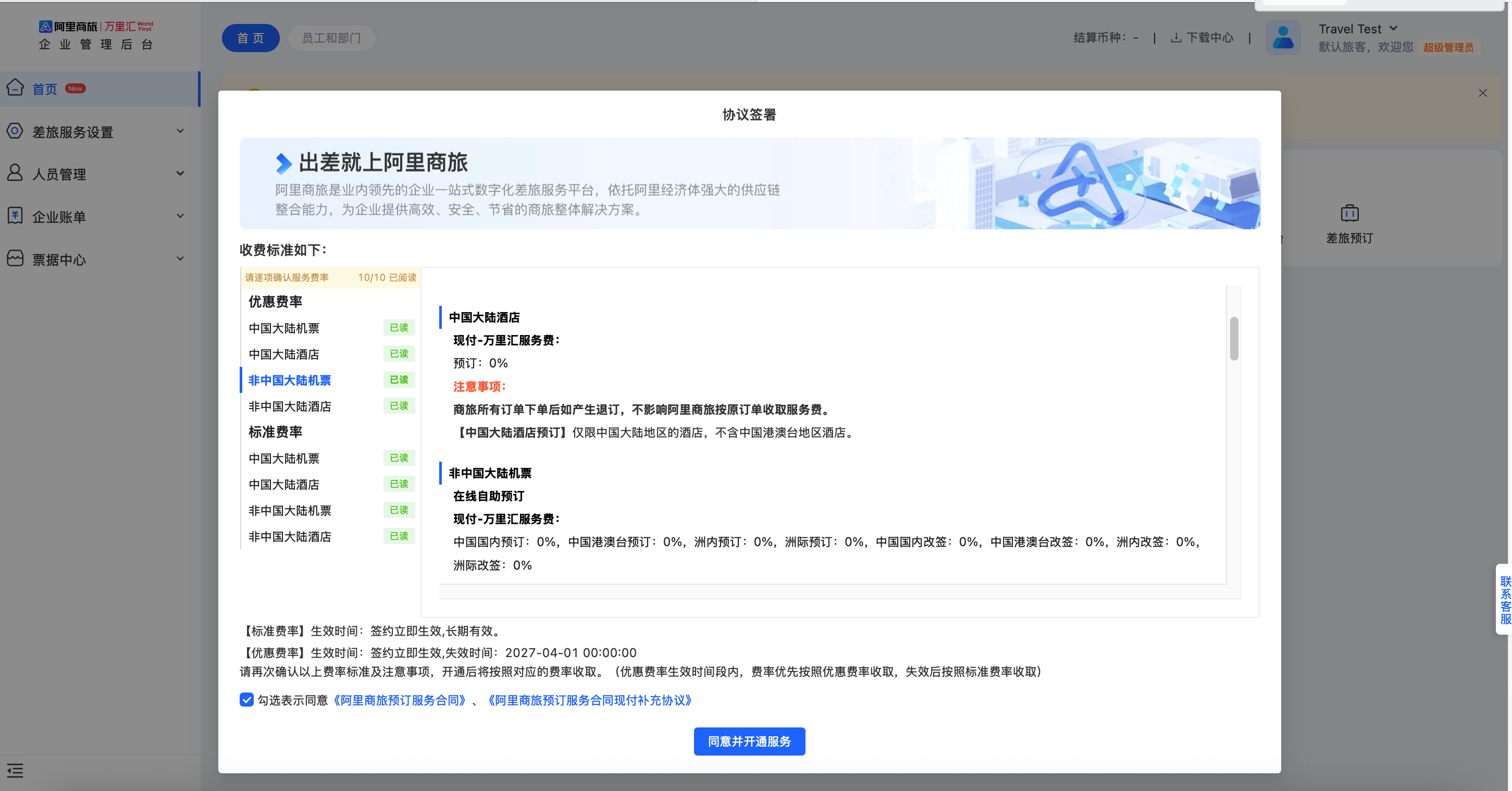Close the yellow notice banner

pos(1483,93)
